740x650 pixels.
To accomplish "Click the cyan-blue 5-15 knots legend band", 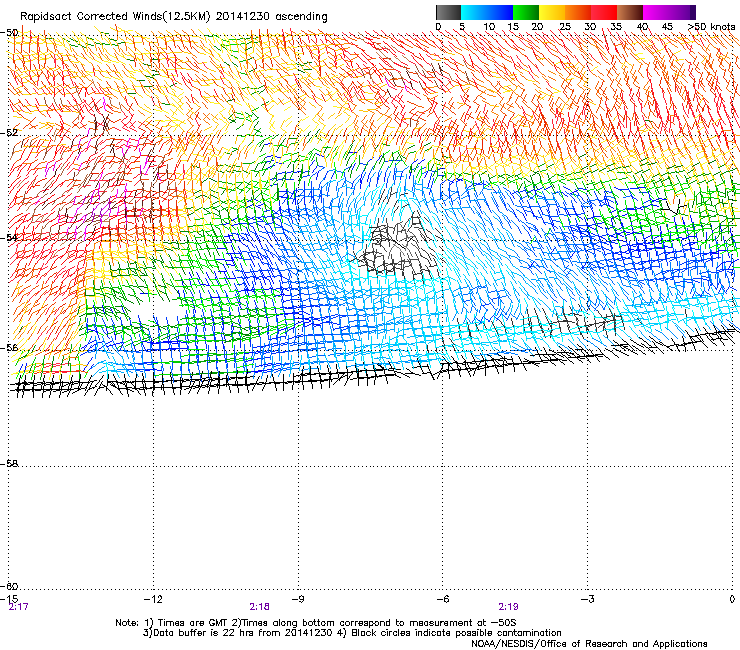I will pyautogui.click(x=487, y=12).
